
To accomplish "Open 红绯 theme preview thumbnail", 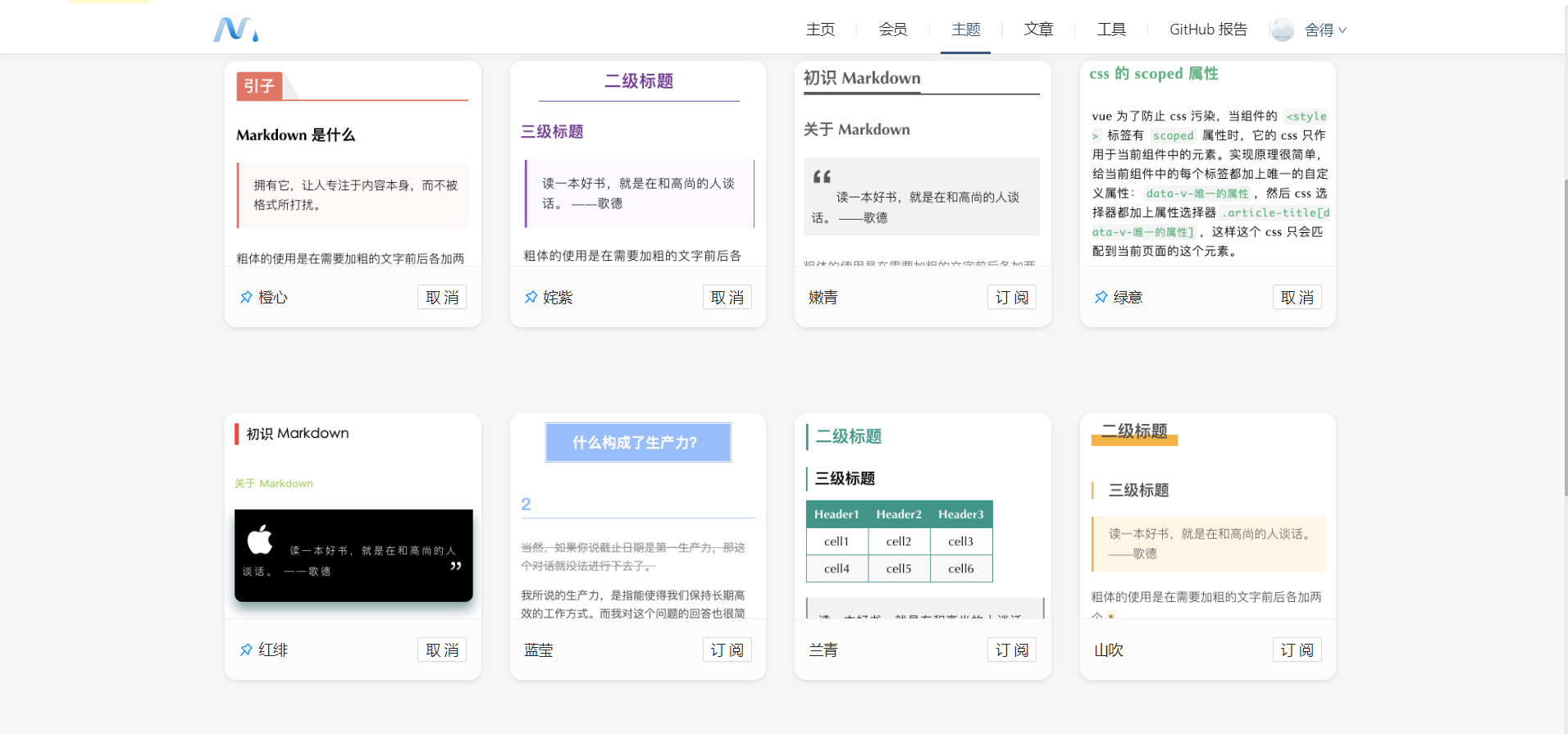I will pos(353,516).
